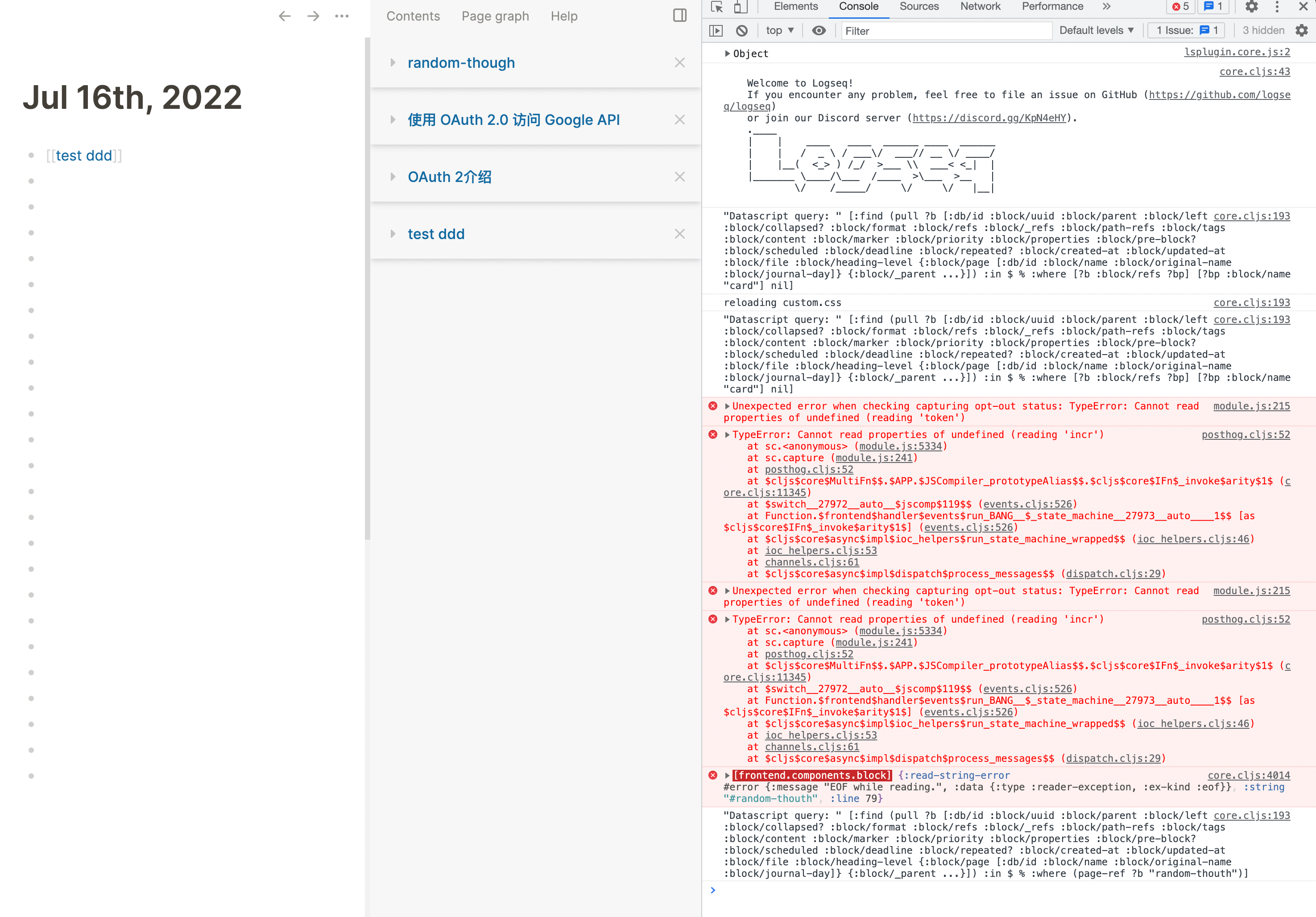The height and width of the screenshot is (917, 1316).
Task: Open the 5 errors counter badge
Action: coord(1181,6)
